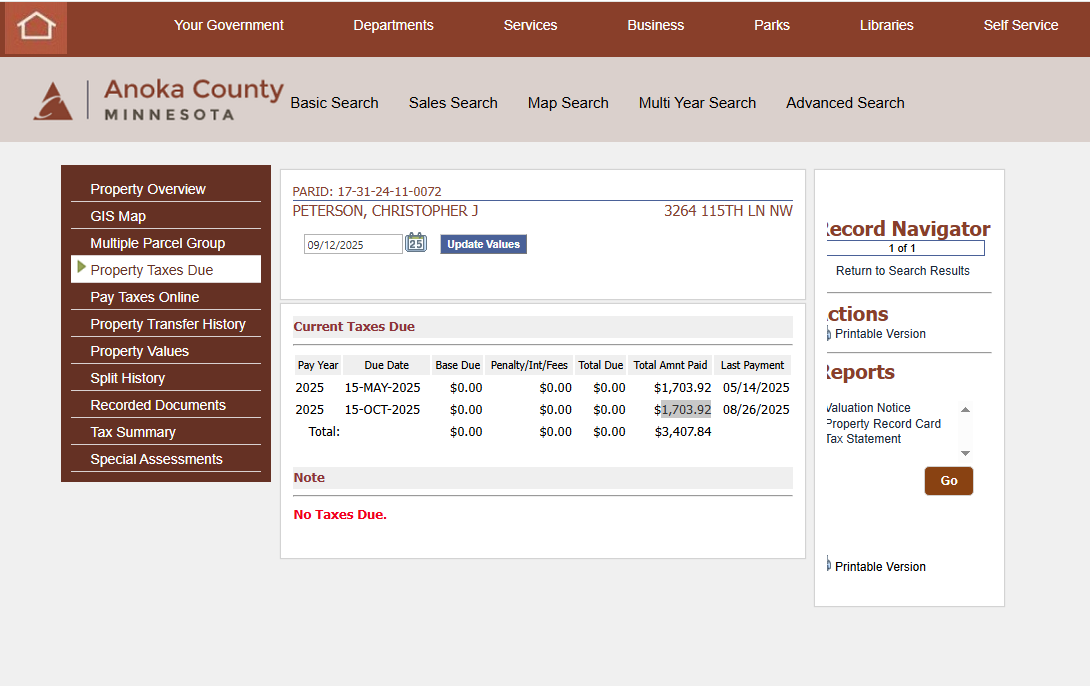
Task: Open Pay Taxes Online in sidebar
Action: [x=145, y=297]
